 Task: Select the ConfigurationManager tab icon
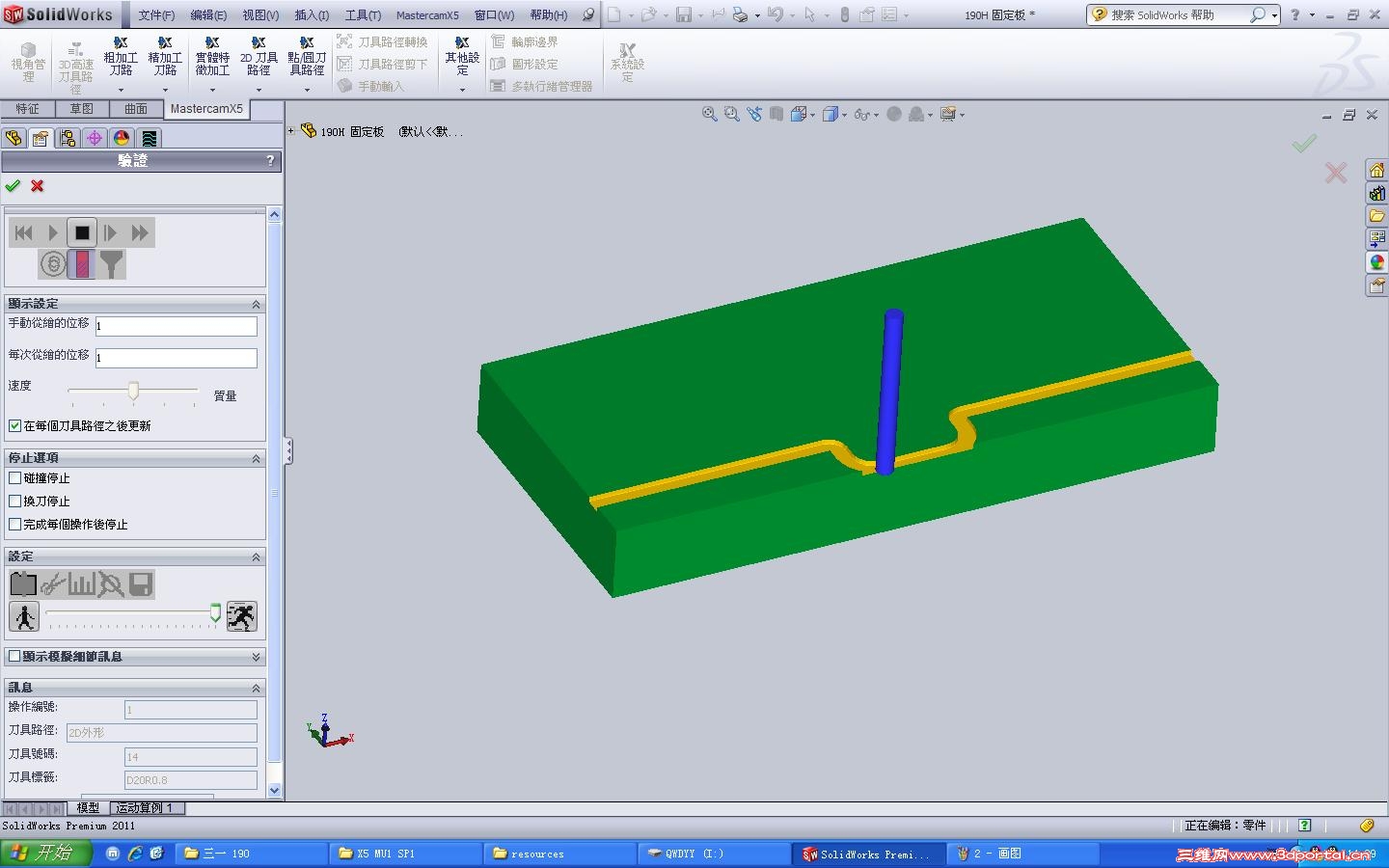[68, 138]
